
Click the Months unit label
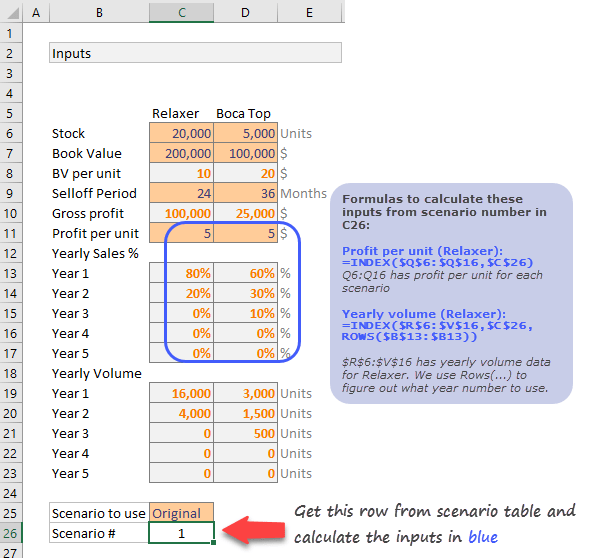(x=303, y=193)
